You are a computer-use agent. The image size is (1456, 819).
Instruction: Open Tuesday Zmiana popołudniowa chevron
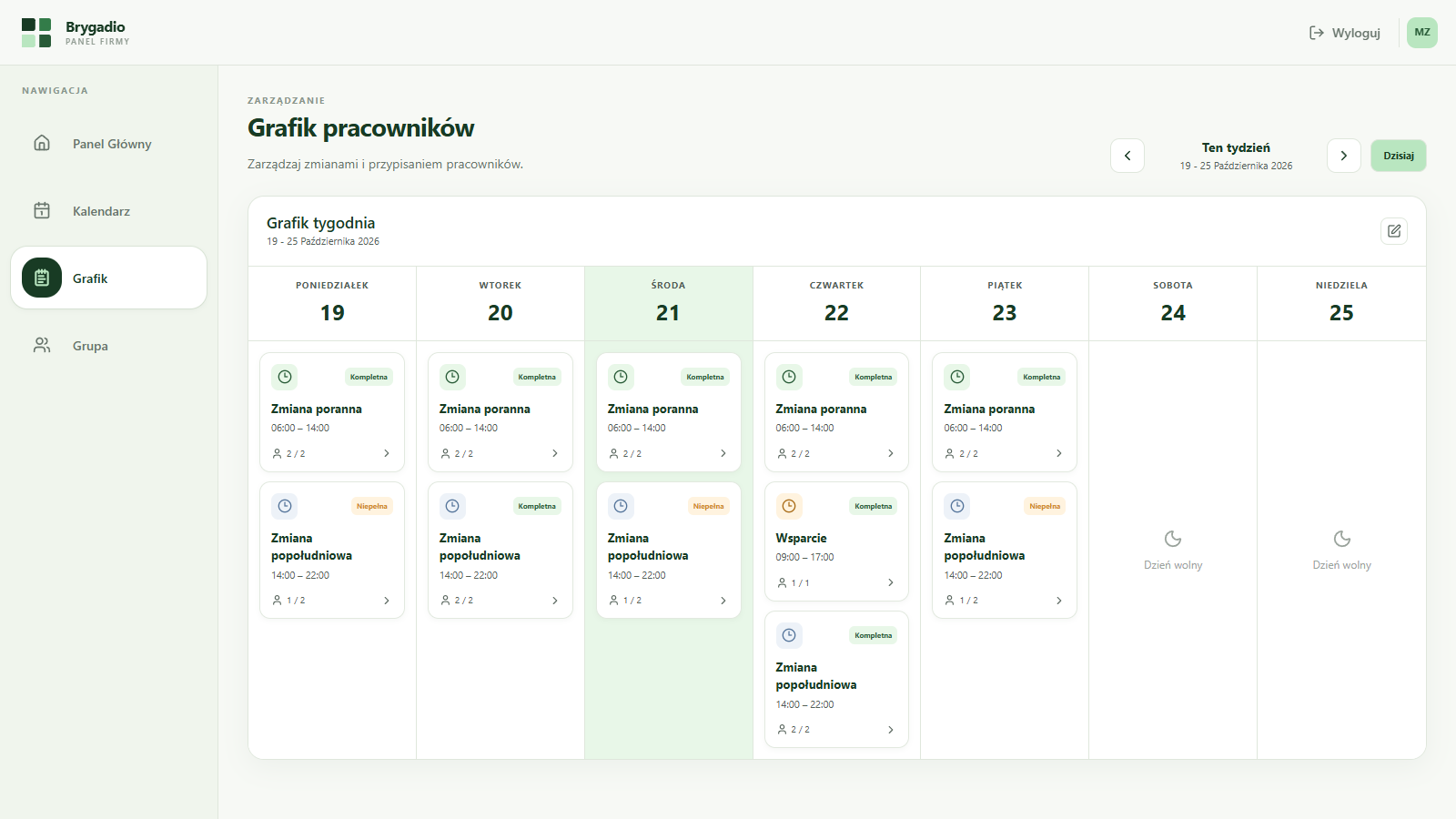(555, 601)
